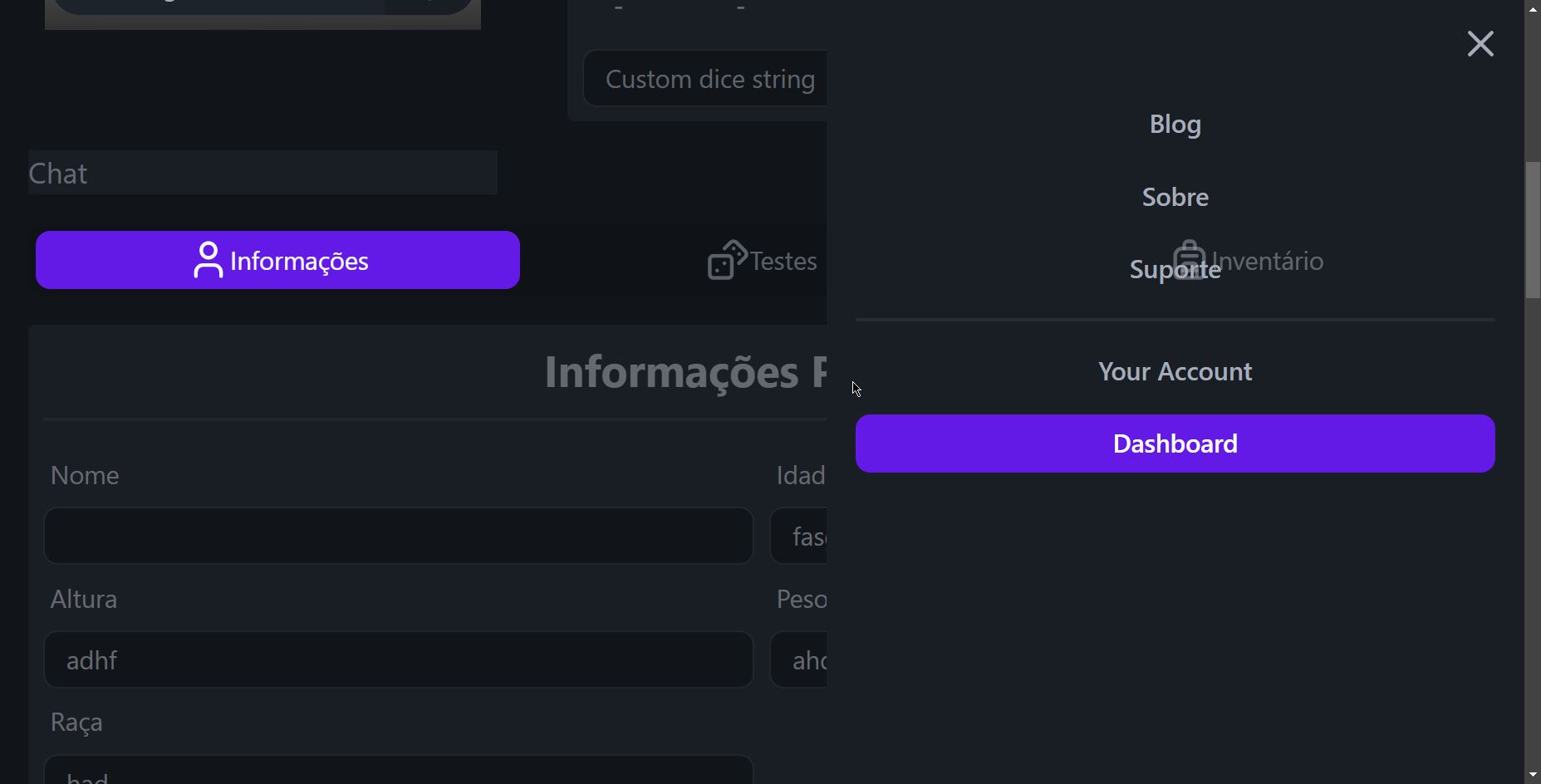Go to the Dashboard

[1175, 443]
